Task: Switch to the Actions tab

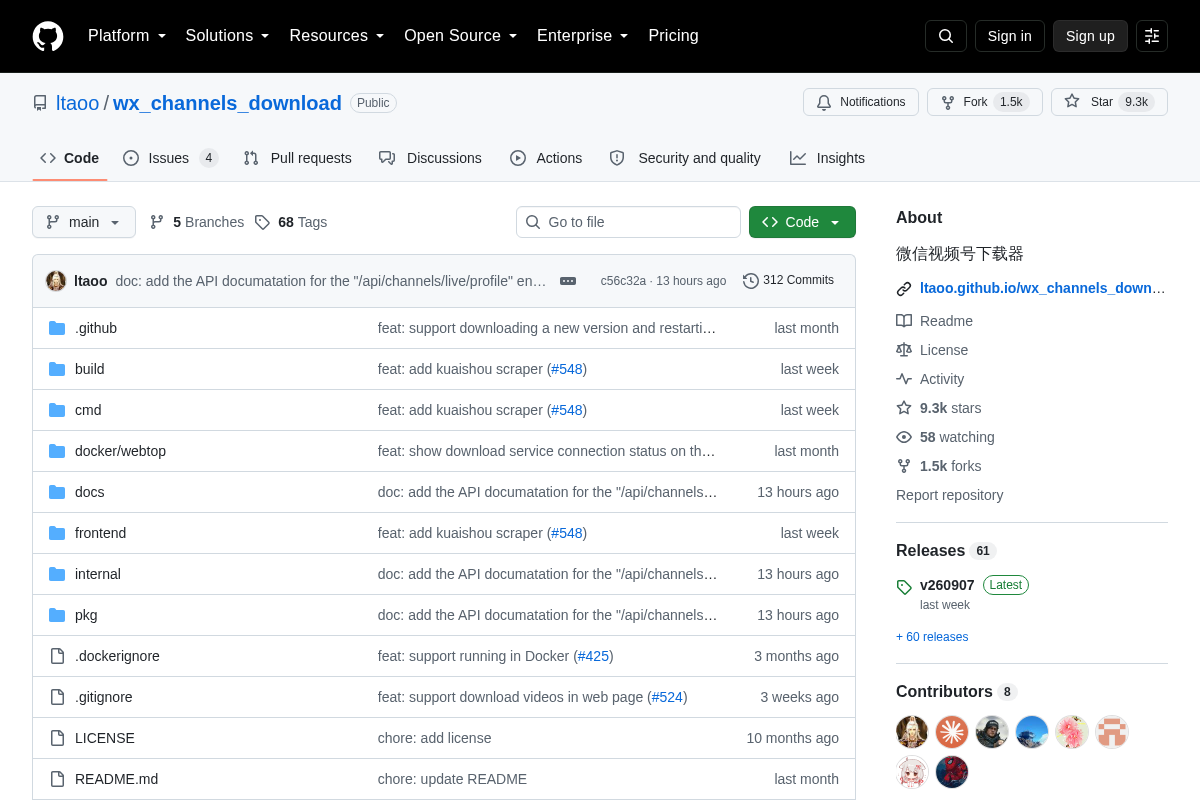Action: [x=546, y=158]
